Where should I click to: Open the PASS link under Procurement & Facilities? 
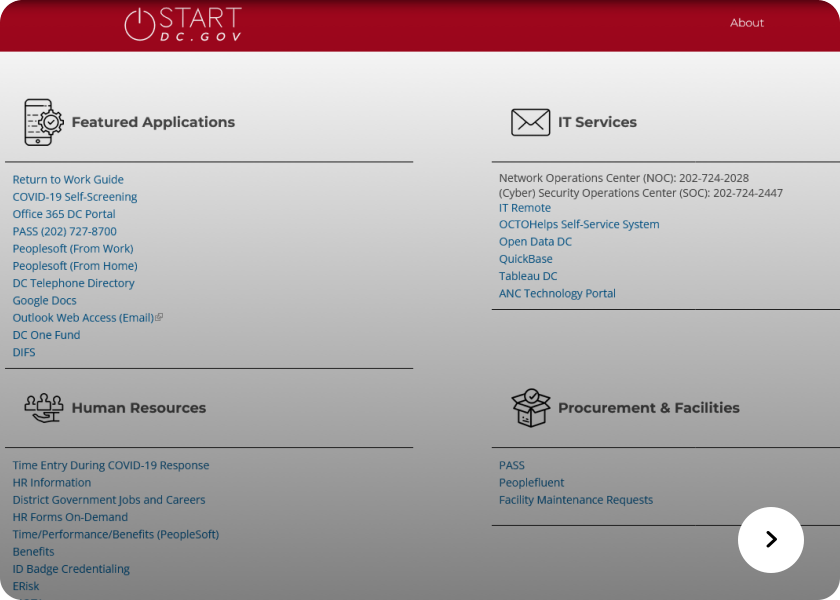click(x=512, y=465)
